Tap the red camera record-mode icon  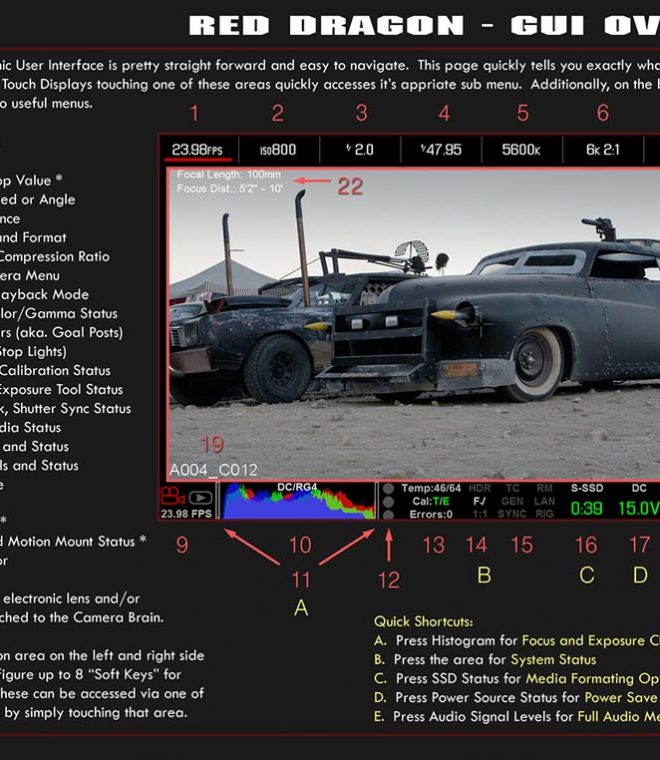[172, 496]
